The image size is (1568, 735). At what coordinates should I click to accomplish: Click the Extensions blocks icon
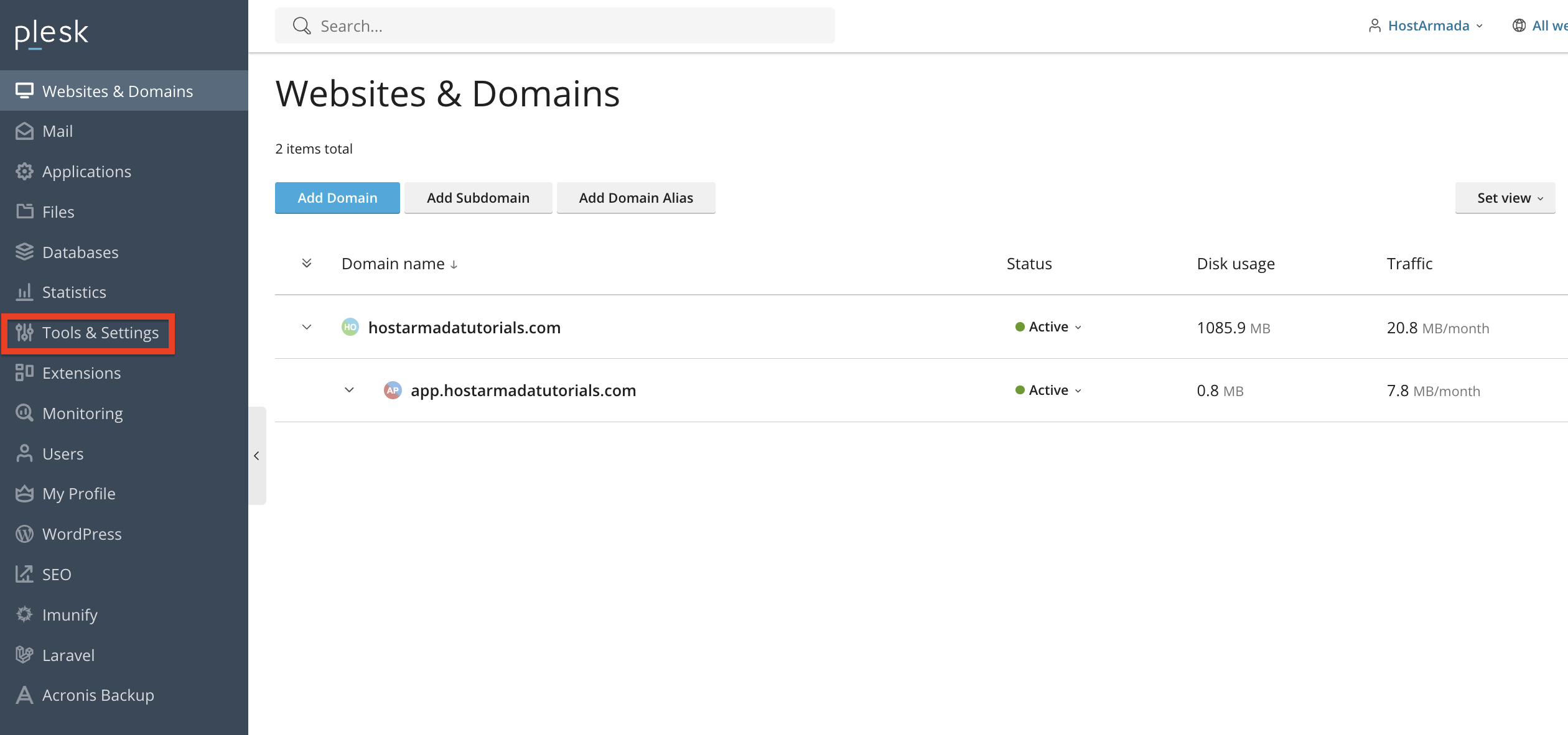click(24, 372)
